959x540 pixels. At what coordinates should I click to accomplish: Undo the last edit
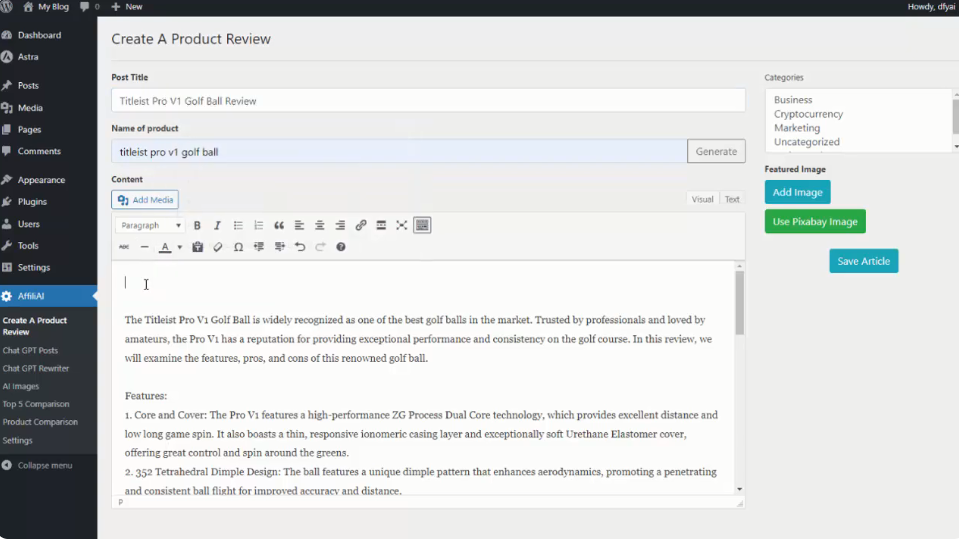pyautogui.click(x=300, y=247)
